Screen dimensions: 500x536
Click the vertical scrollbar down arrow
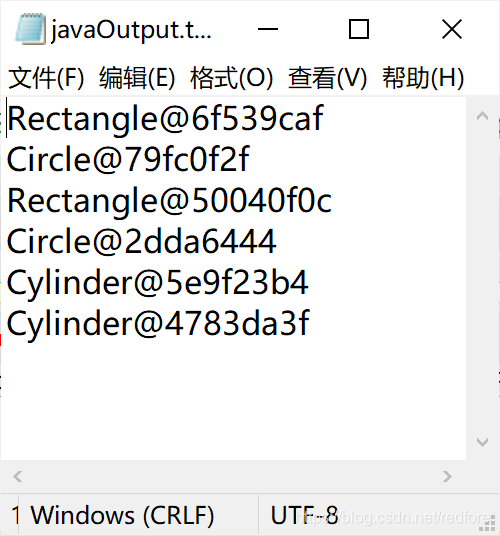click(x=482, y=442)
